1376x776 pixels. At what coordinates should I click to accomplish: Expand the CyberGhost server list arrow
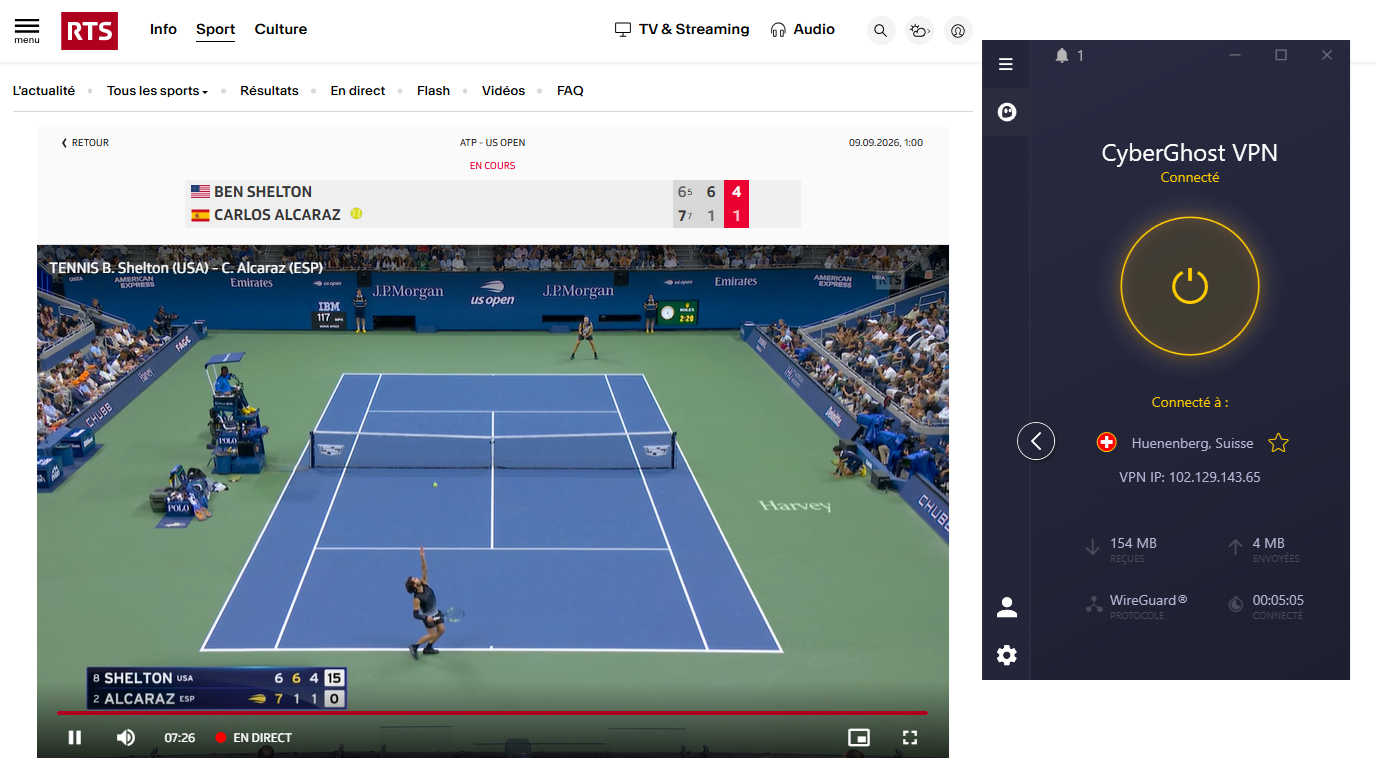pos(1036,441)
